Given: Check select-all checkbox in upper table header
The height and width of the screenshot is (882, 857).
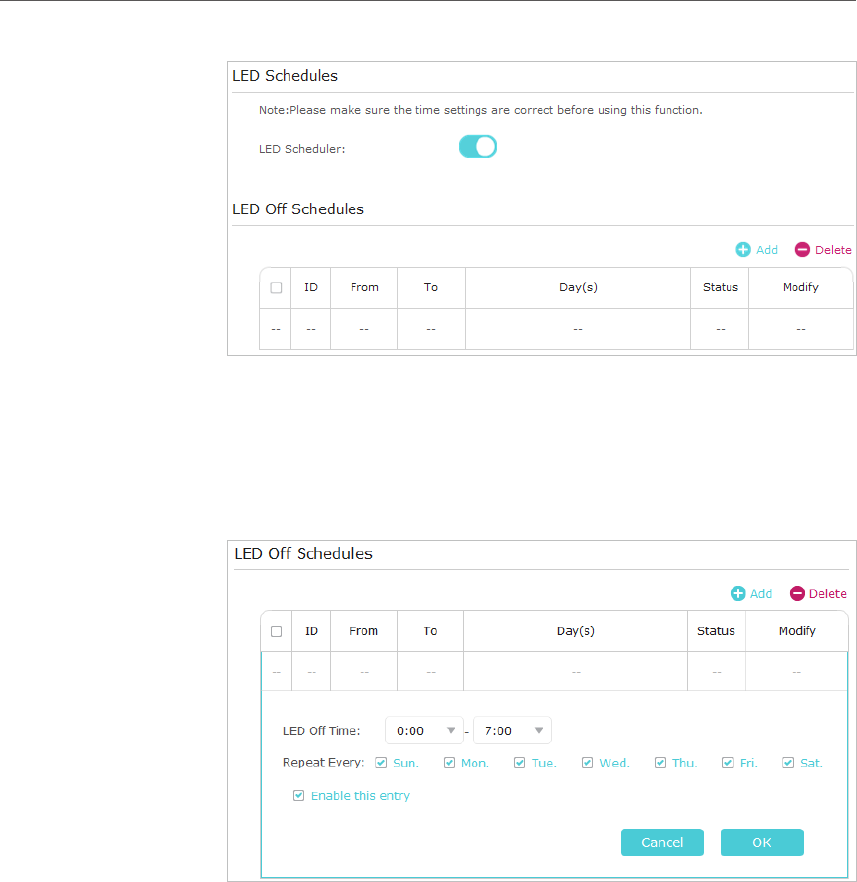Looking at the screenshot, I should (x=276, y=288).
